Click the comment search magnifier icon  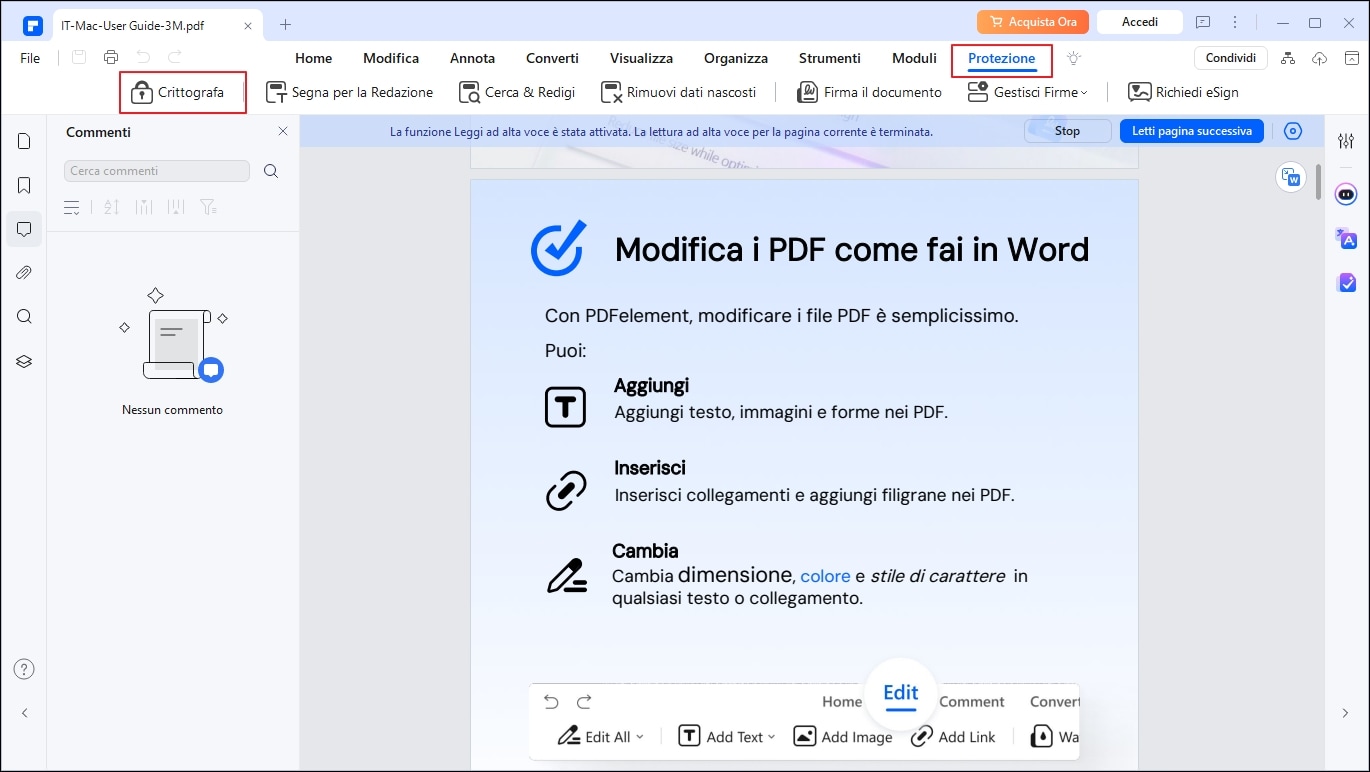click(x=271, y=171)
